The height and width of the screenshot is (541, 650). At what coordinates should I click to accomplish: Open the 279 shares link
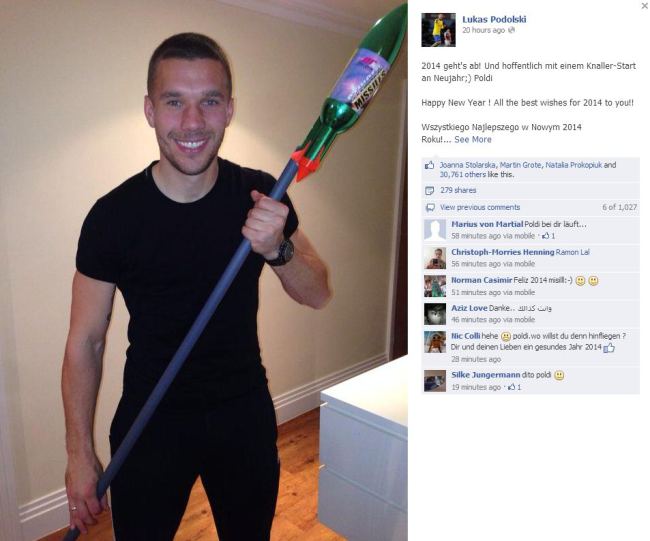(458, 190)
